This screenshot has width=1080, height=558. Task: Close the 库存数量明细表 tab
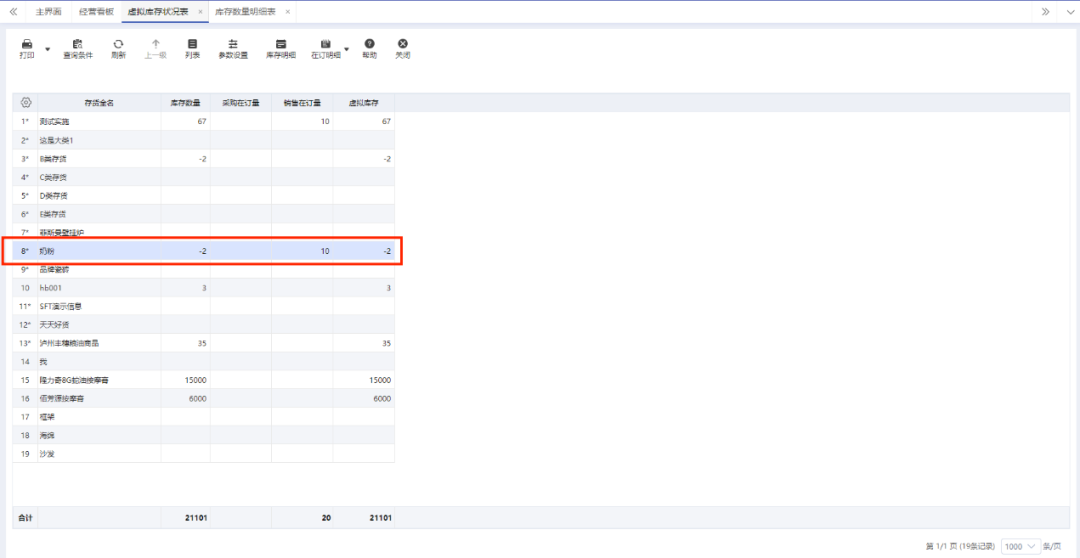click(x=288, y=12)
